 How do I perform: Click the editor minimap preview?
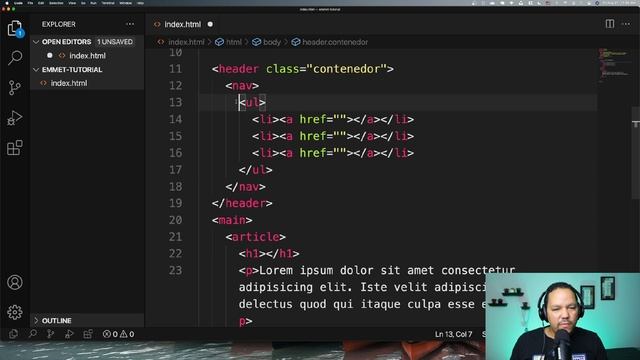click(614, 65)
